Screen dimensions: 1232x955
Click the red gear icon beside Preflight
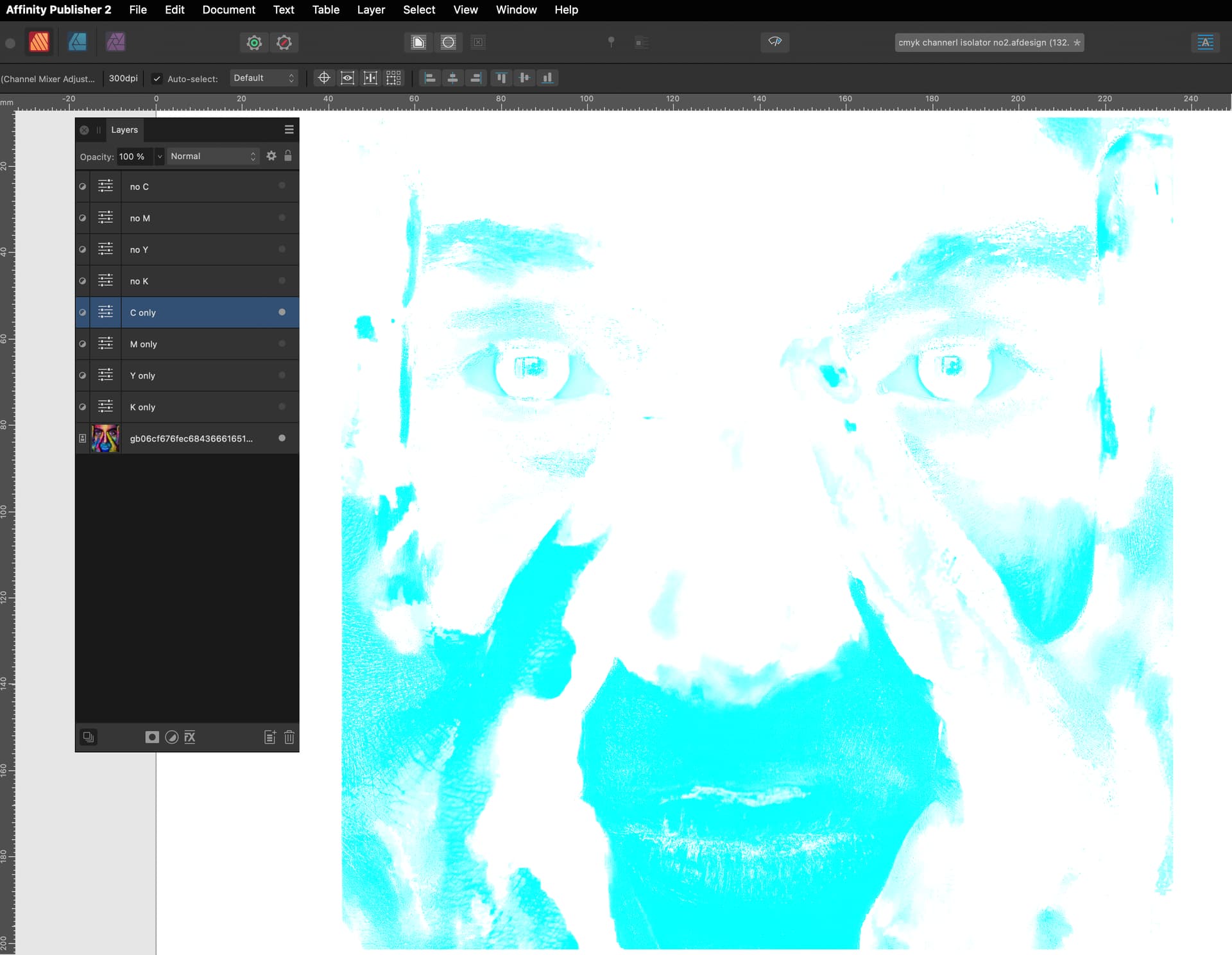click(284, 42)
